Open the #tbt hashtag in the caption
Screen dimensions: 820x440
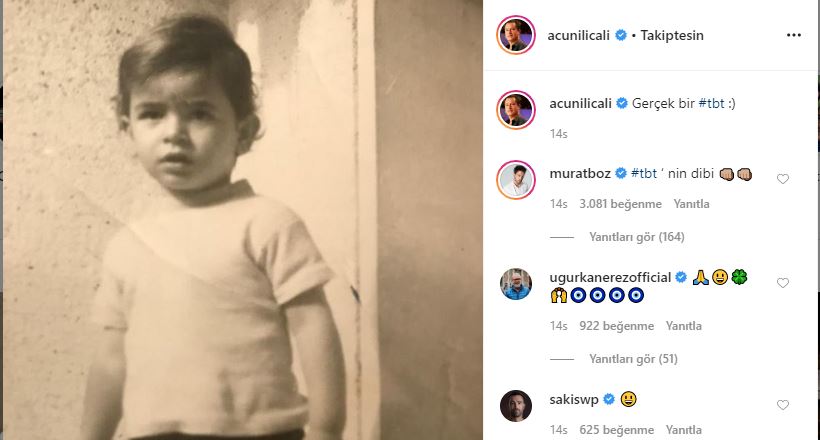click(711, 103)
